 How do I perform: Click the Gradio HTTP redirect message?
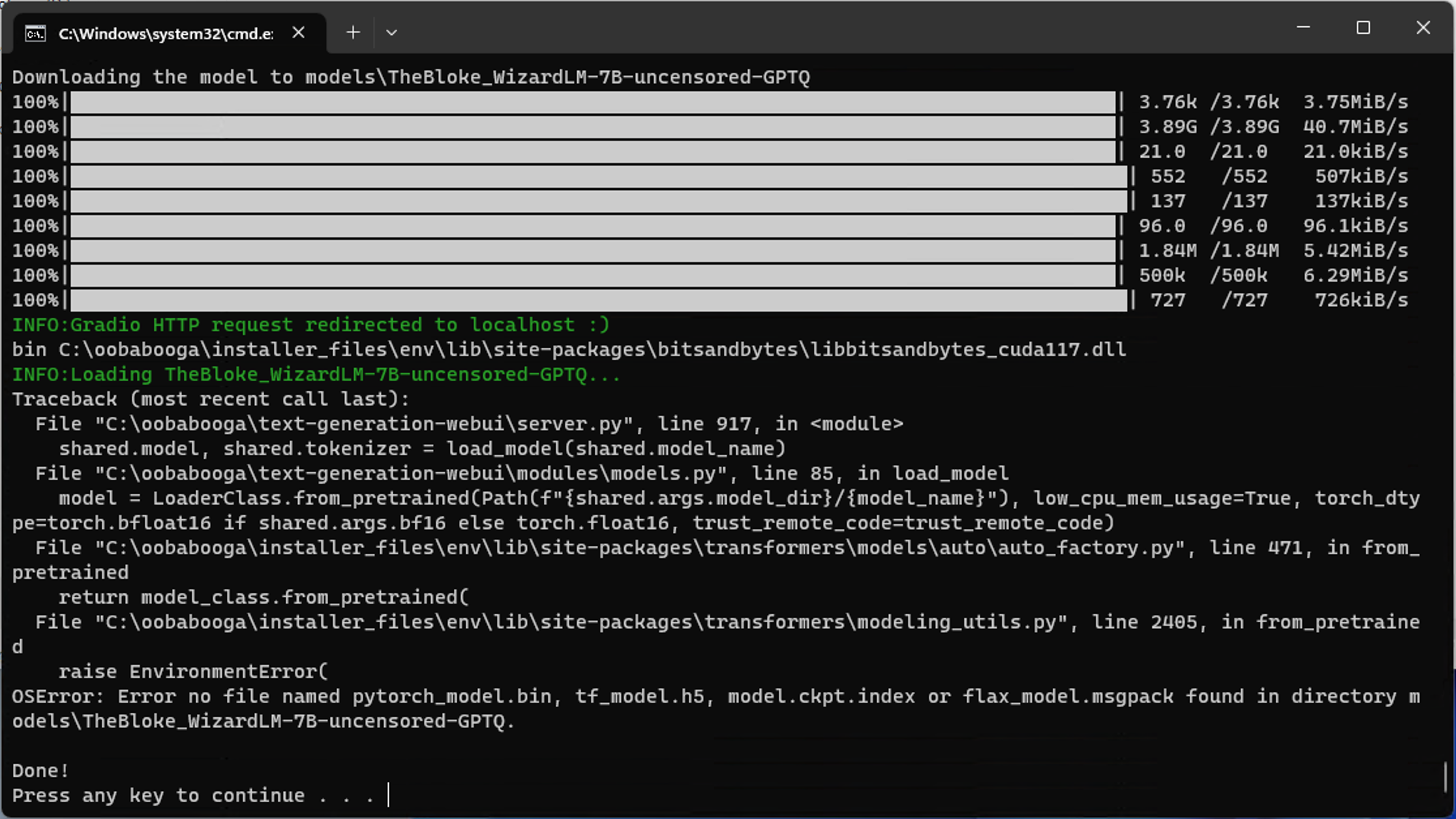310,324
